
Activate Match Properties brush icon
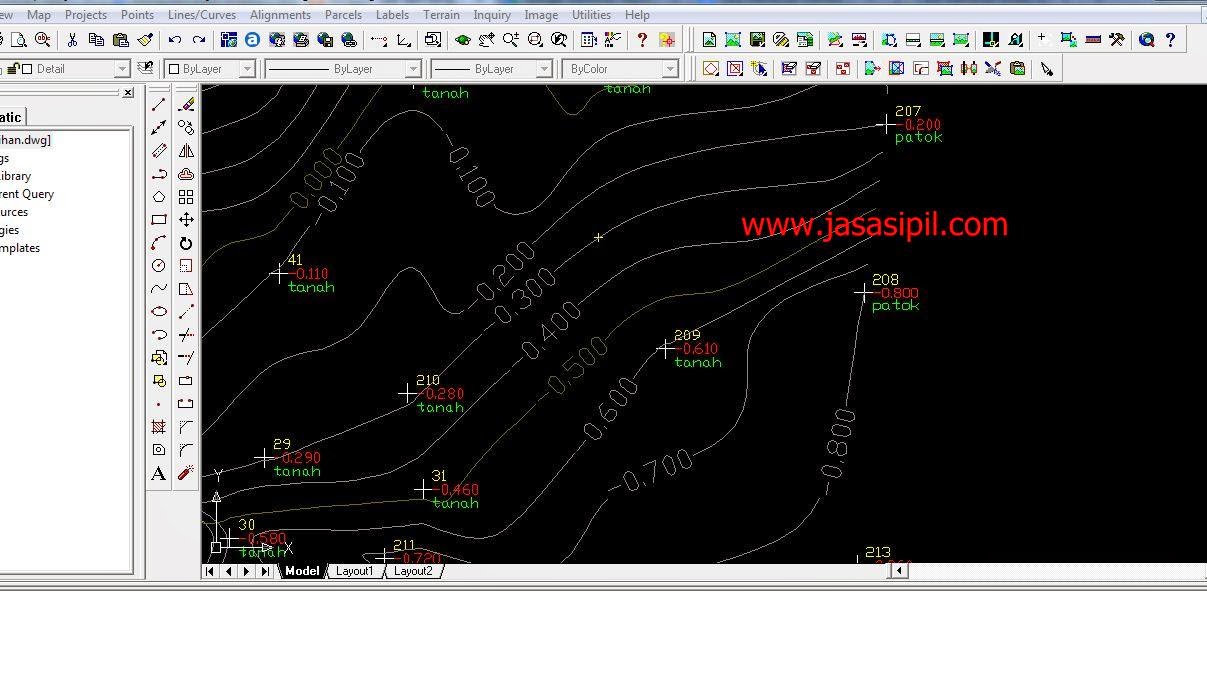click(x=144, y=40)
